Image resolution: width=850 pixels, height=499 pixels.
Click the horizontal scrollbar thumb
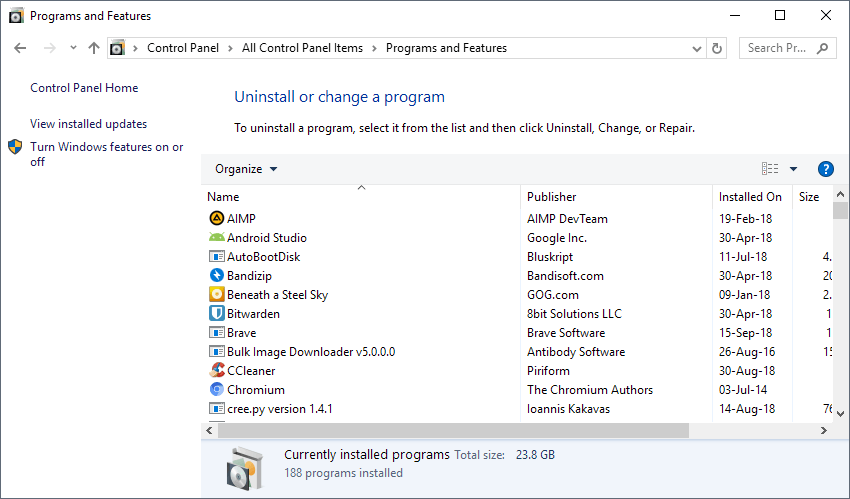pos(453,431)
